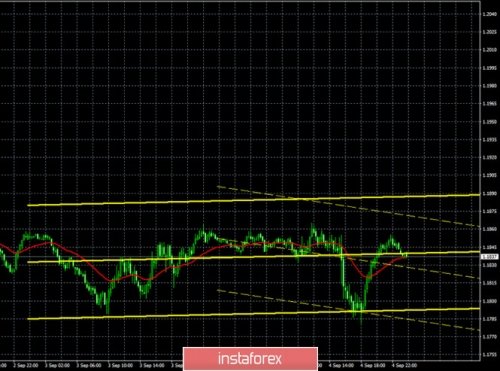Select the 1.2010 price level label
The height and width of the screenshot is (371, 500).
click(x=490, y=50)
